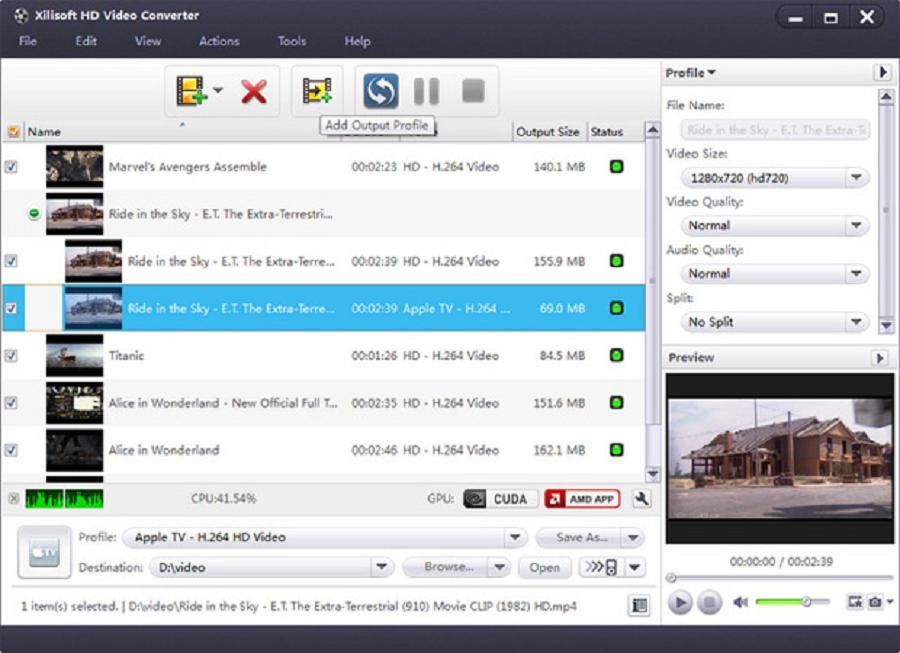The height and width of the screenshot is (653, 900).
Task: Click the Pause conversion icon
Action: point(426,92)
